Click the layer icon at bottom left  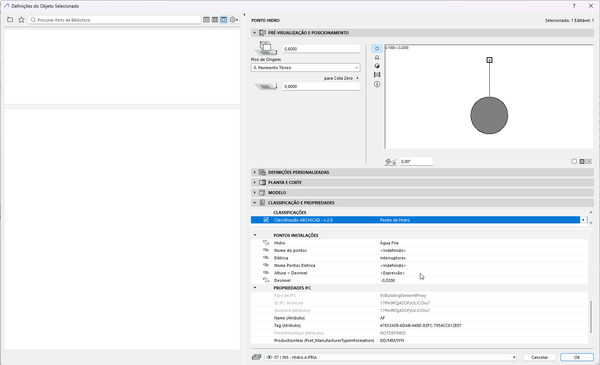[256, 357]
